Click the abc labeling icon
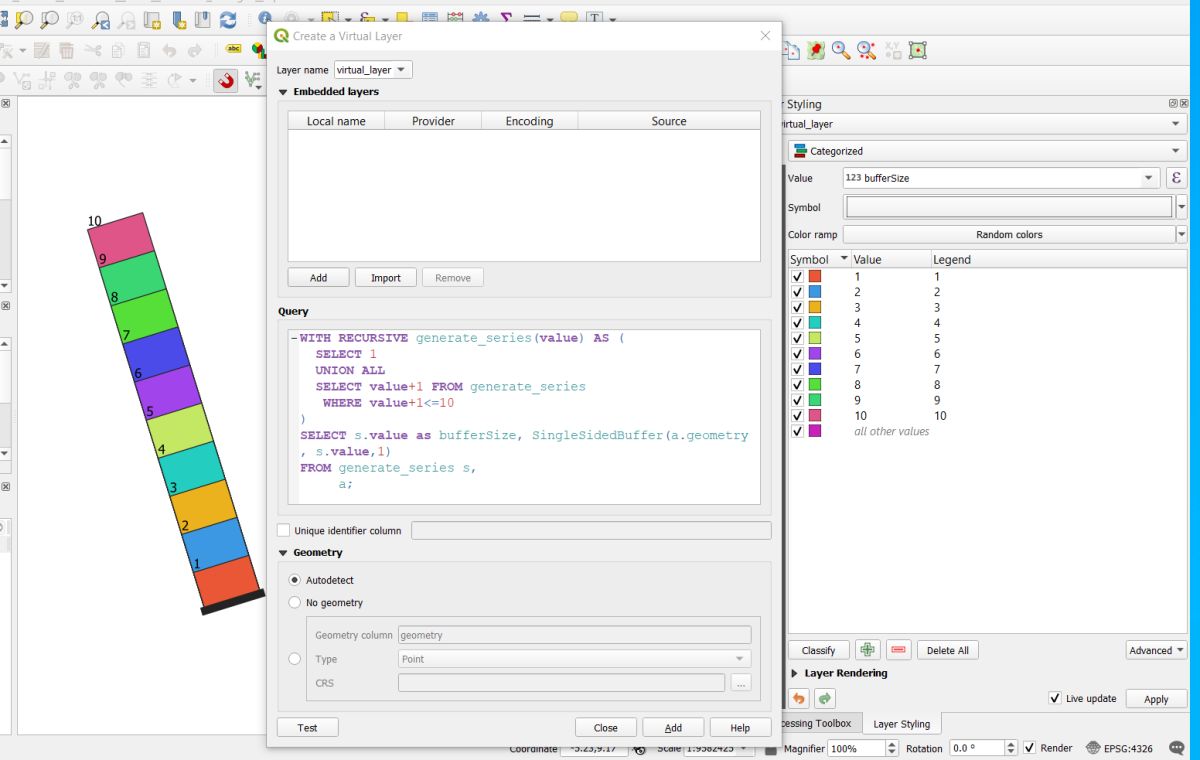This screenshot has height=760, width=1200. click(x=233, y=49)
